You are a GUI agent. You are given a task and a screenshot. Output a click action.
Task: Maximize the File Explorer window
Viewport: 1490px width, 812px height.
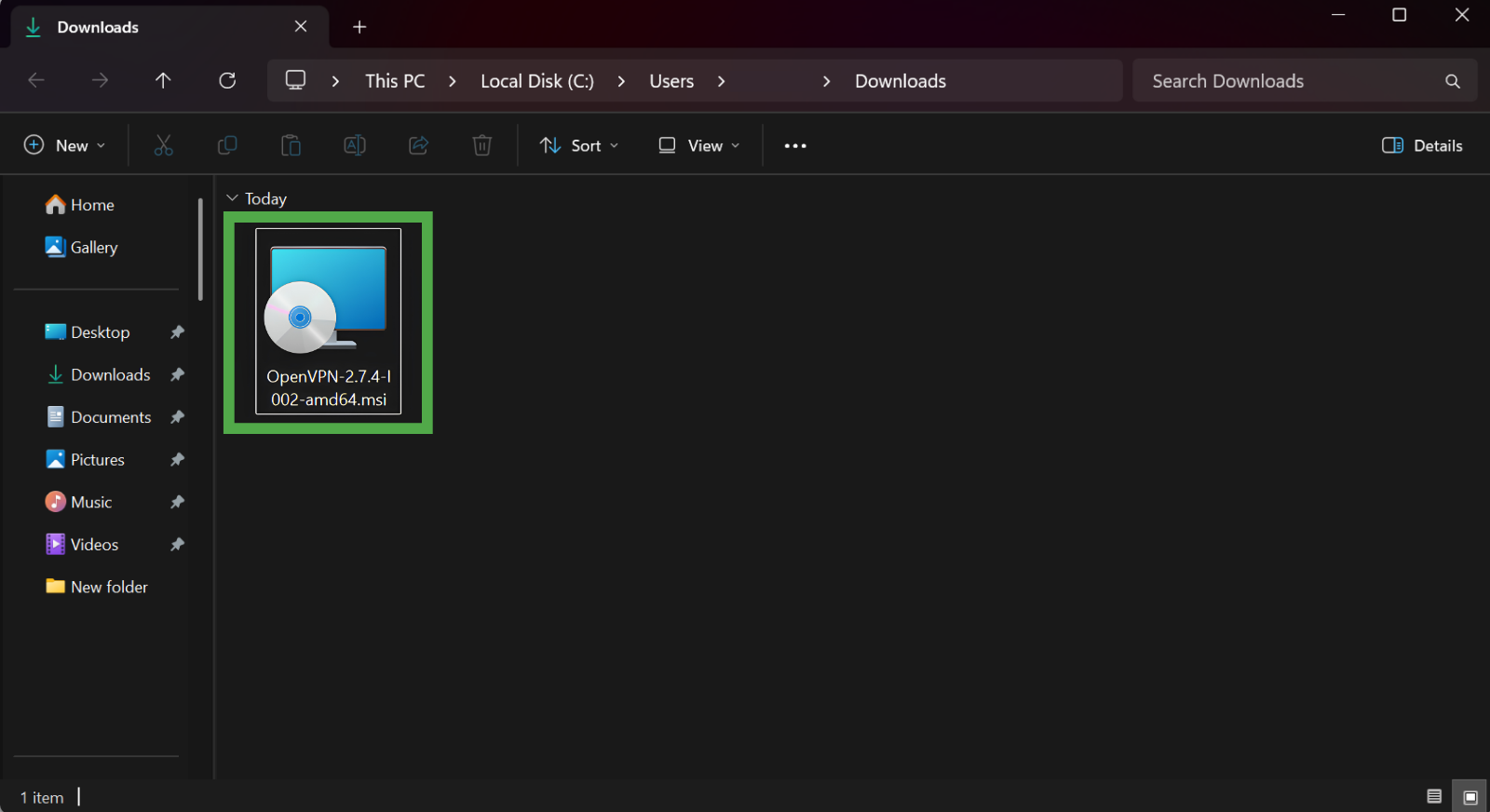[x=1399, y=15]
